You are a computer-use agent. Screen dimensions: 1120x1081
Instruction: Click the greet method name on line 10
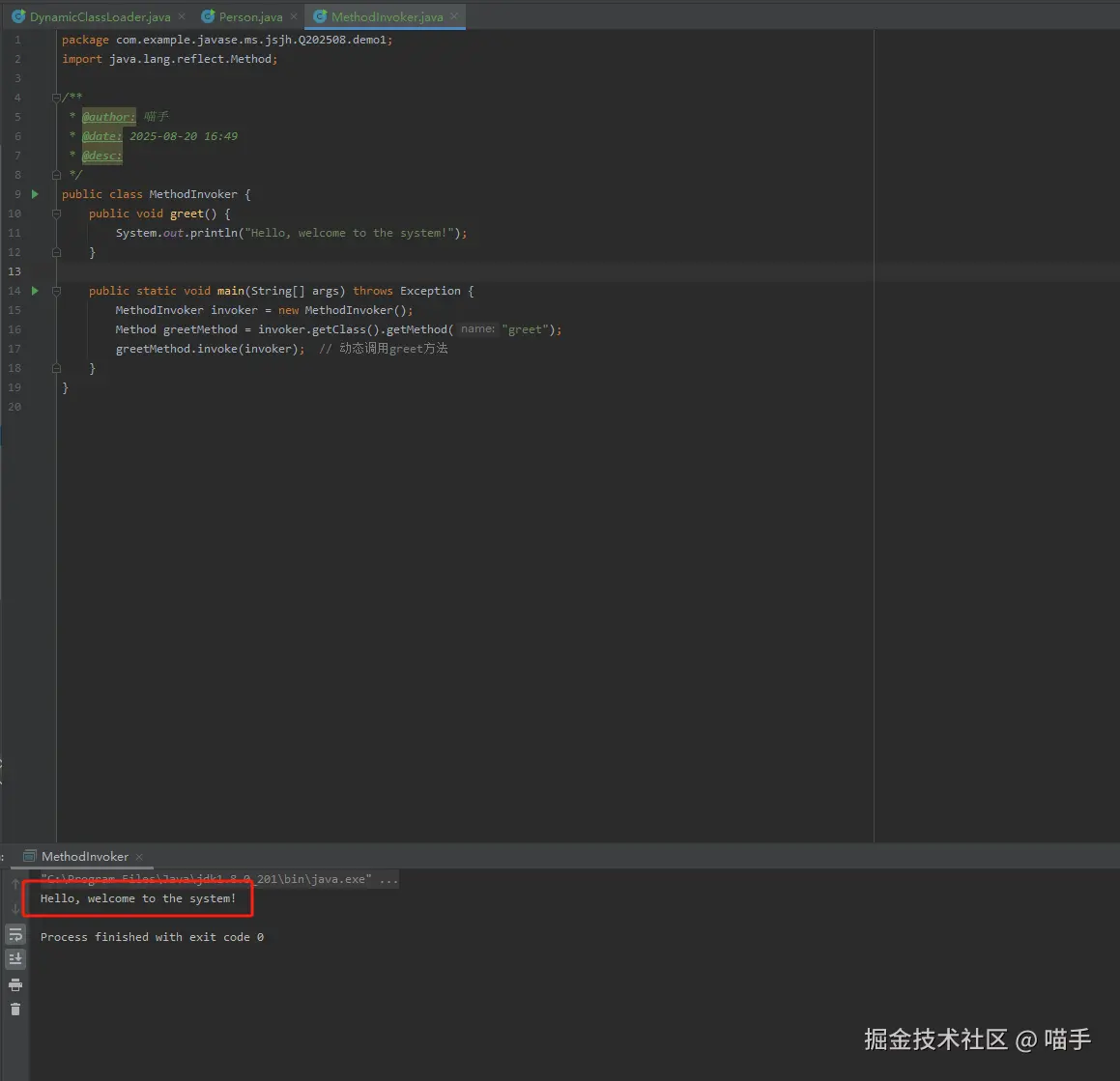(187, 213)
